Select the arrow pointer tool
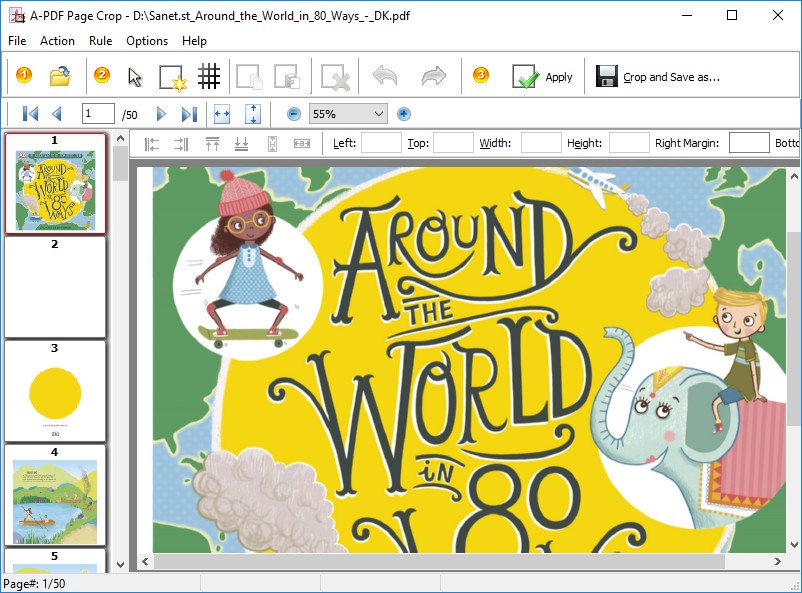 135,77
